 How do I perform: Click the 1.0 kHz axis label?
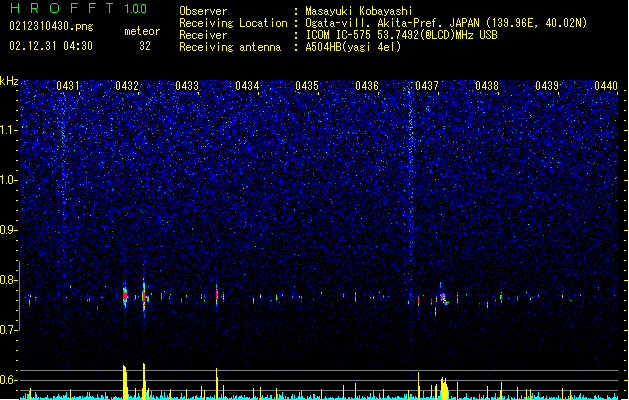(x=9, y=180)
